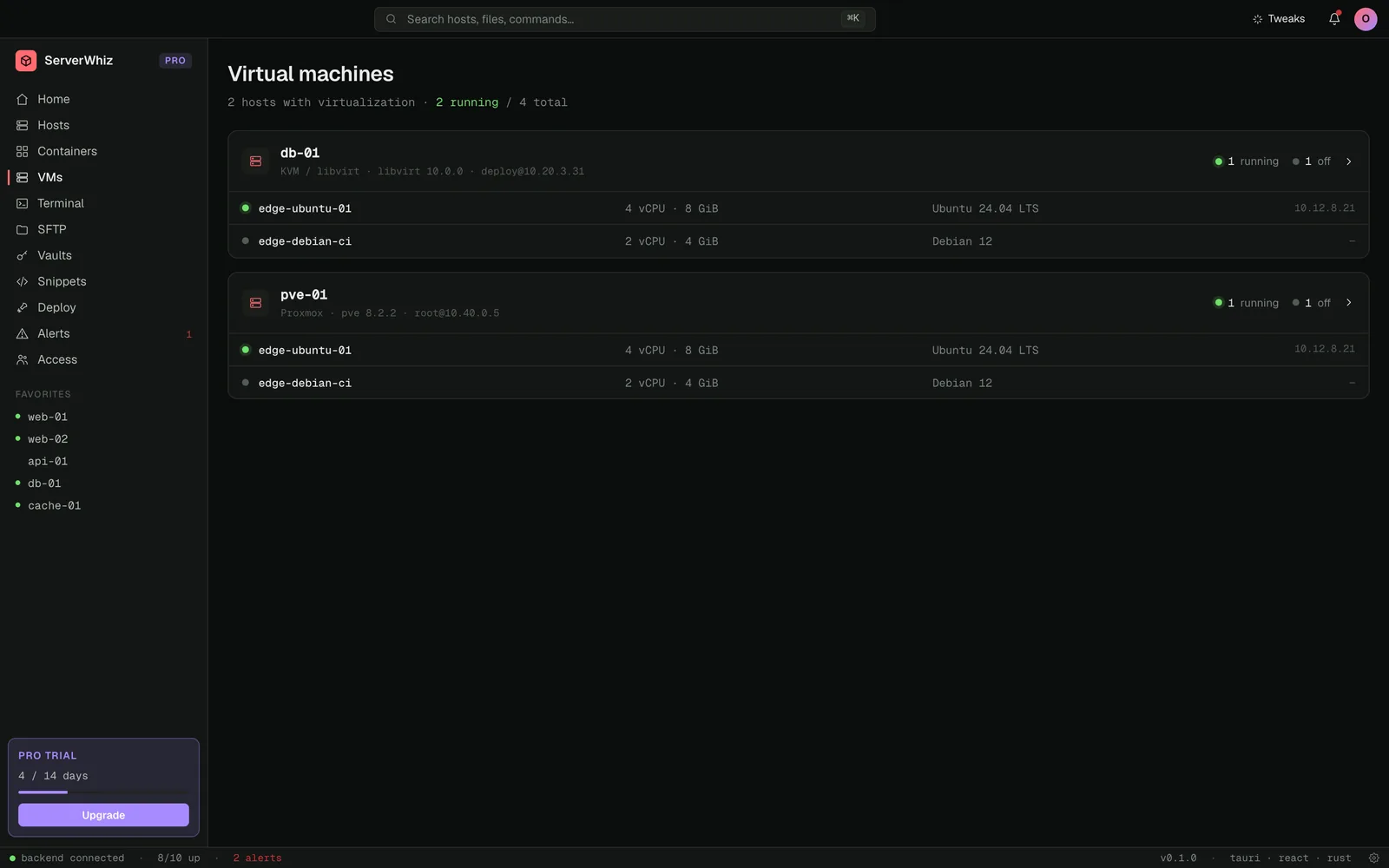Select edge-debian-ci under pve-01
This screenshot has height=868, width=1389.
[x=799, y=383]
